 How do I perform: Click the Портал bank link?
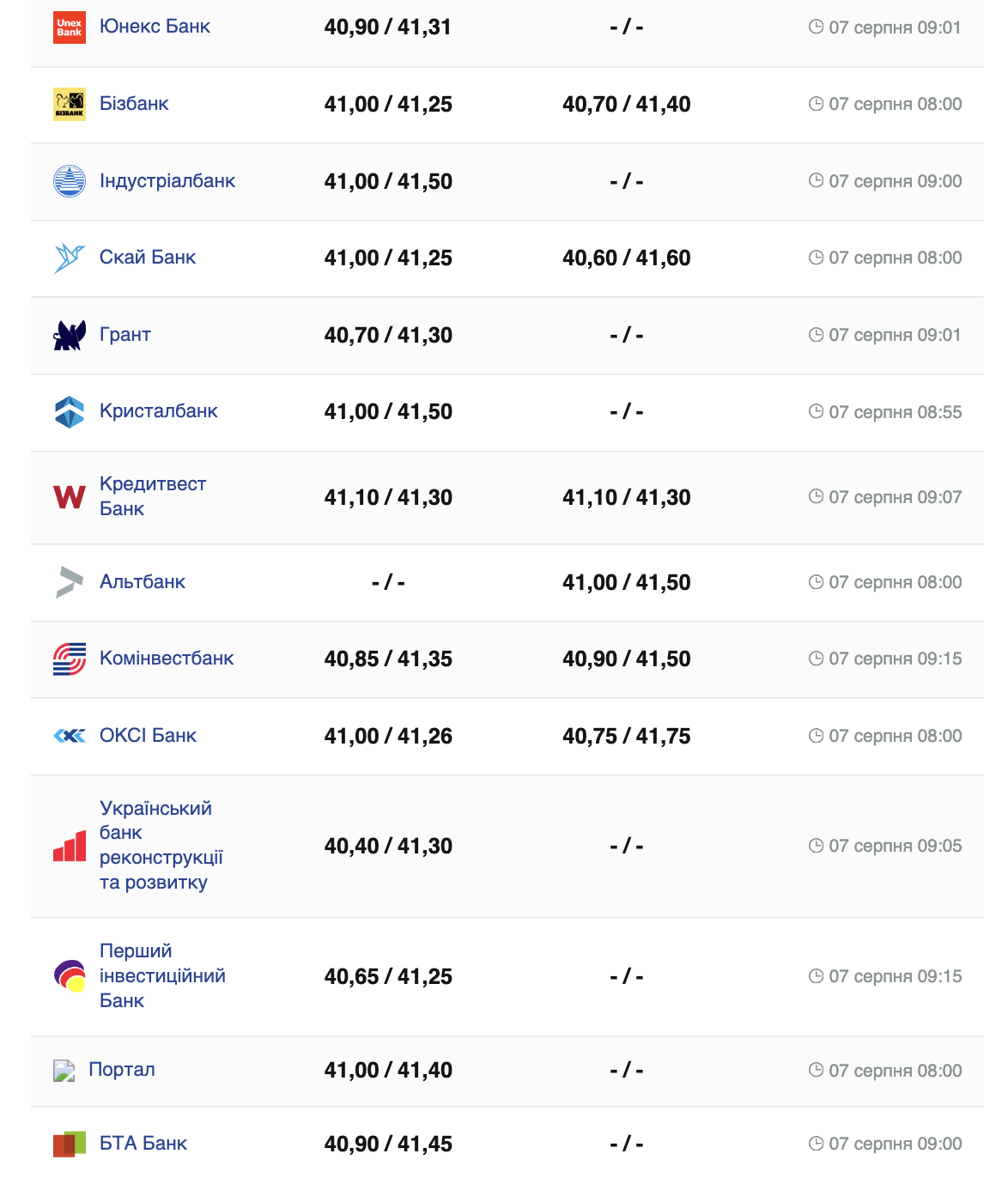click(122, 1070)
